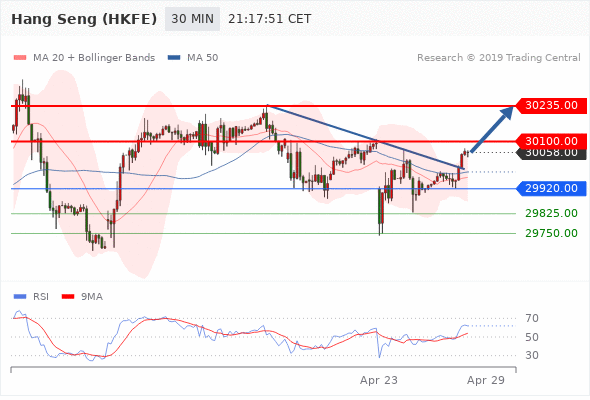Toggle the MA 50 legend label
Viewport: 590px width, 400px height.
(x=202, y=58)
